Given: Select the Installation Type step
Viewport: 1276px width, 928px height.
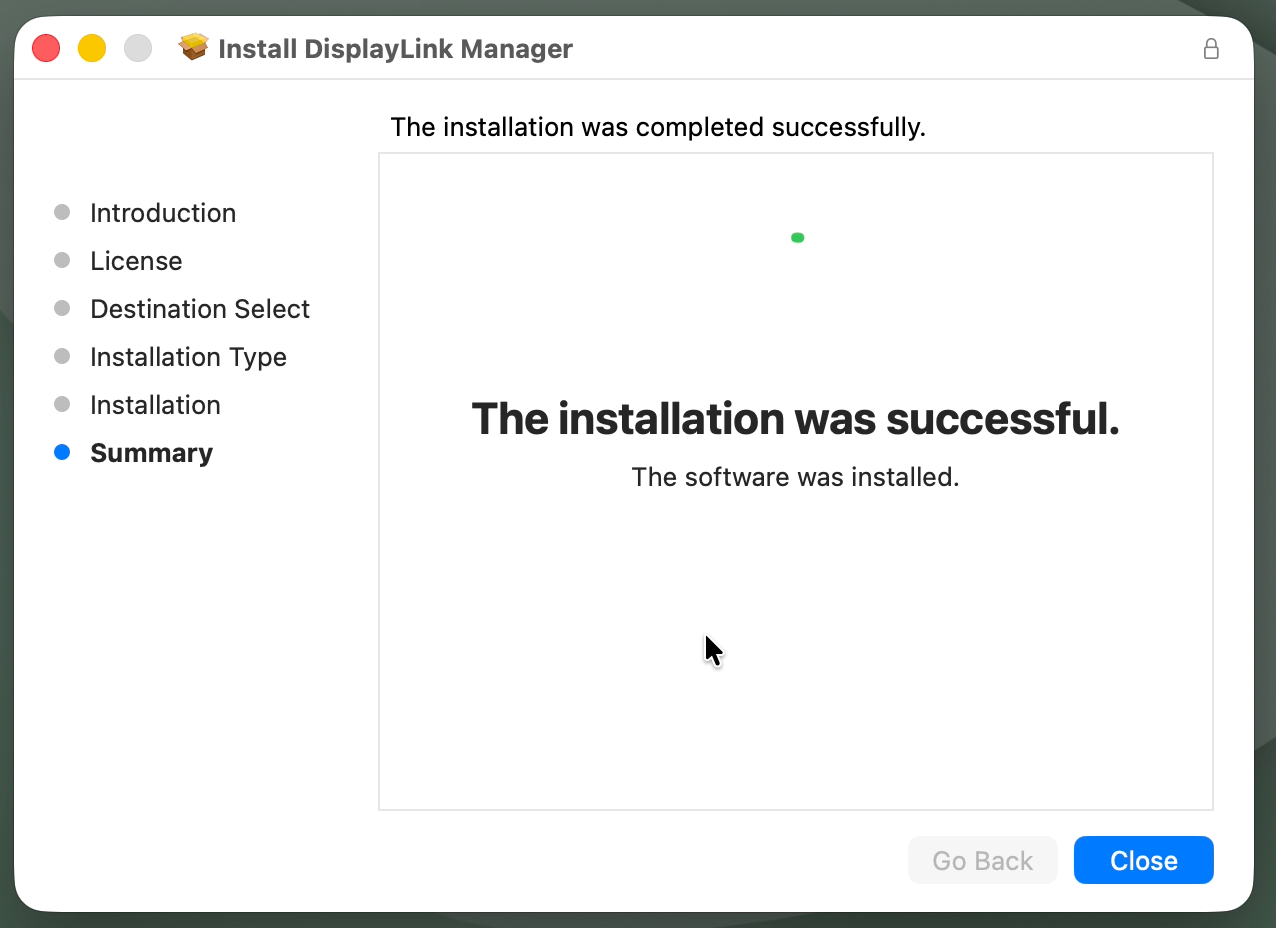Looking at the screenshot, I should click(188, 356).
